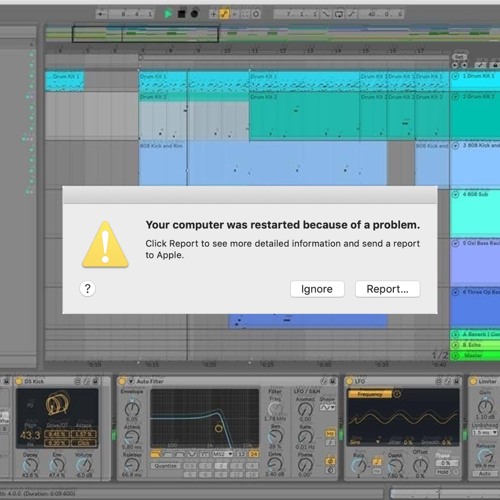Click the Frequency mapping button in LFO

pos(370,394)
